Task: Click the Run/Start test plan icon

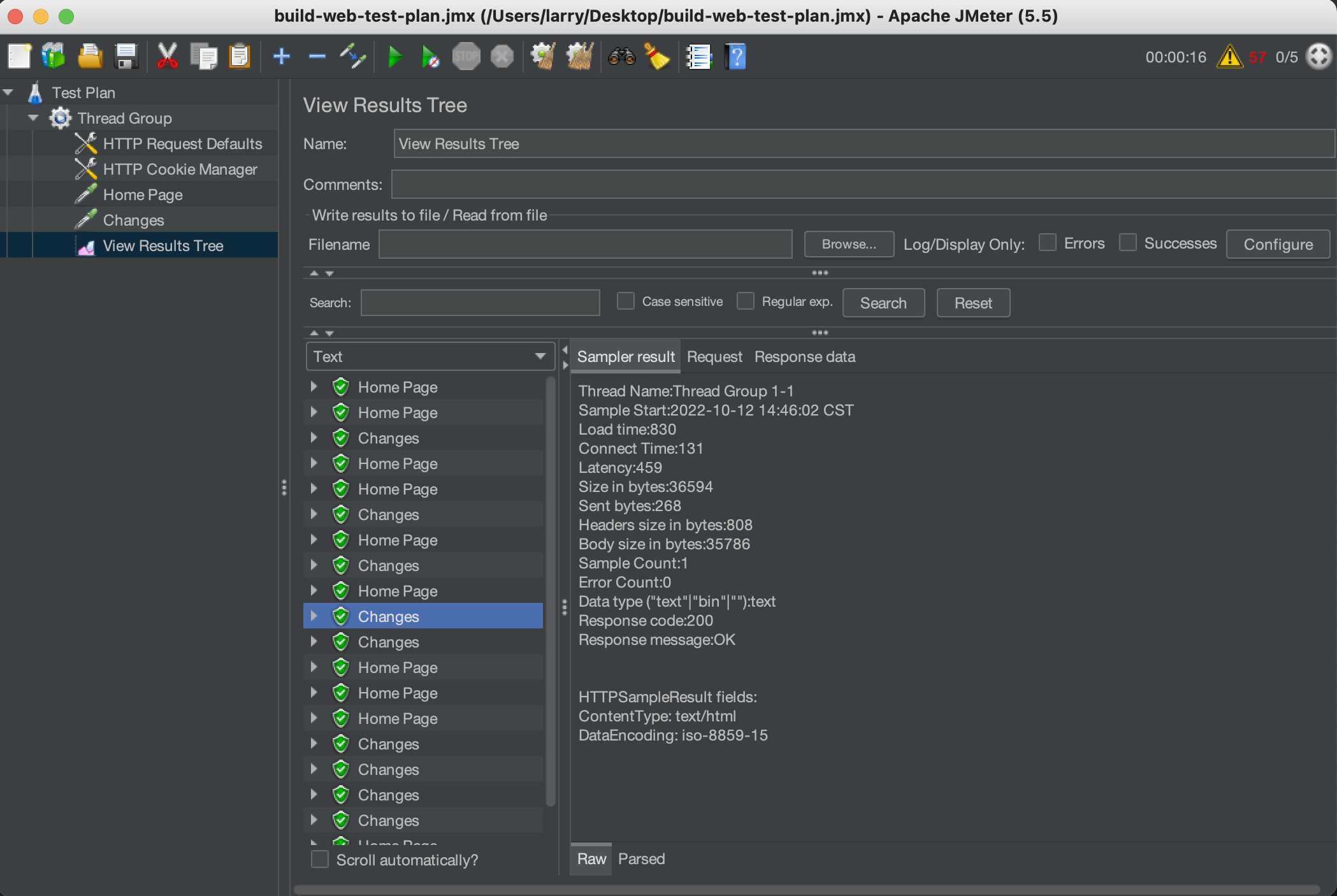Action: [x=394, y=57]
